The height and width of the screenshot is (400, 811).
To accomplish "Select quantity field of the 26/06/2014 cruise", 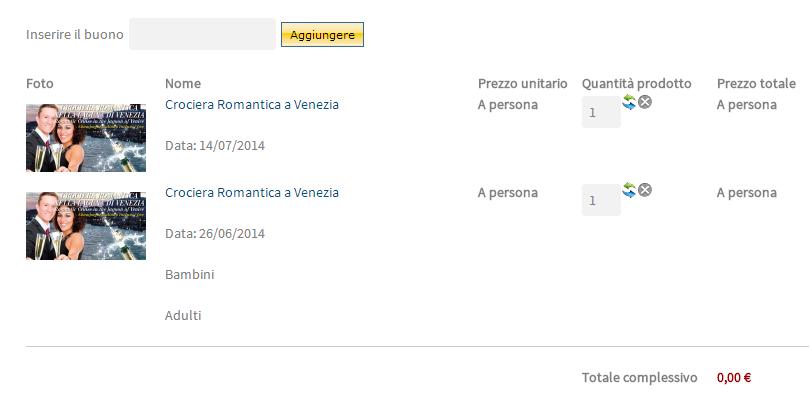I will [x=601, y=201].
